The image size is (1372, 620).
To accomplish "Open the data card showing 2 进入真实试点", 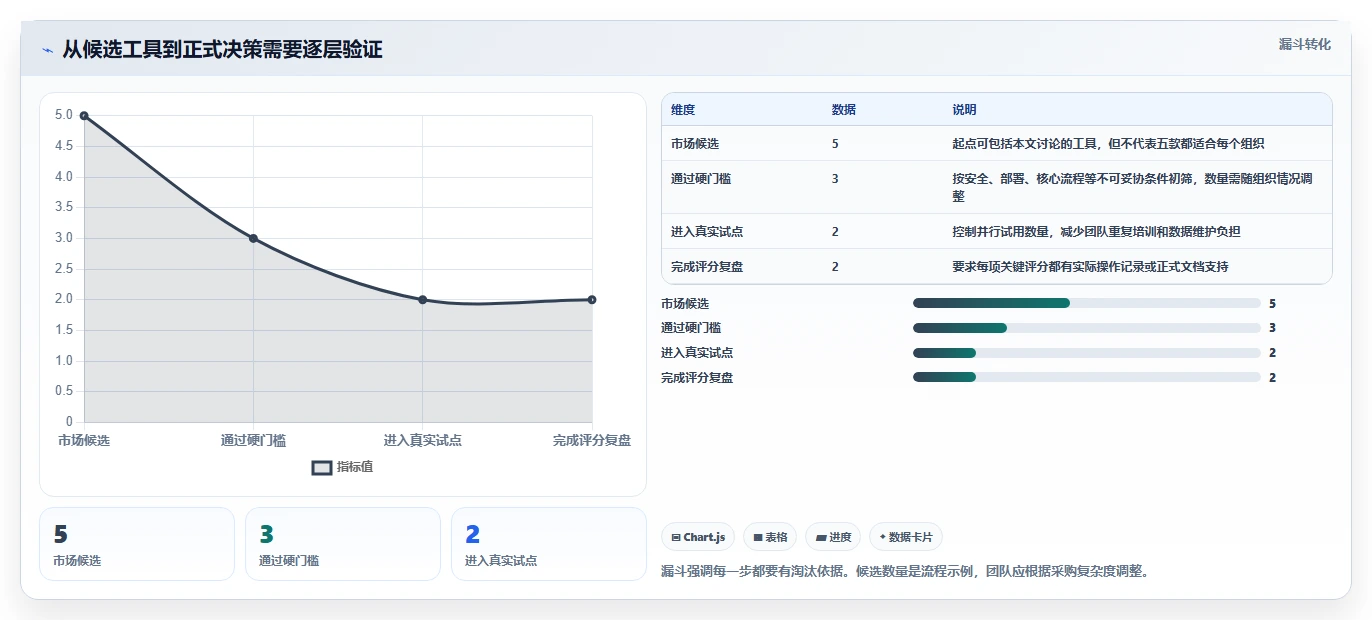I will pos(549,544).
